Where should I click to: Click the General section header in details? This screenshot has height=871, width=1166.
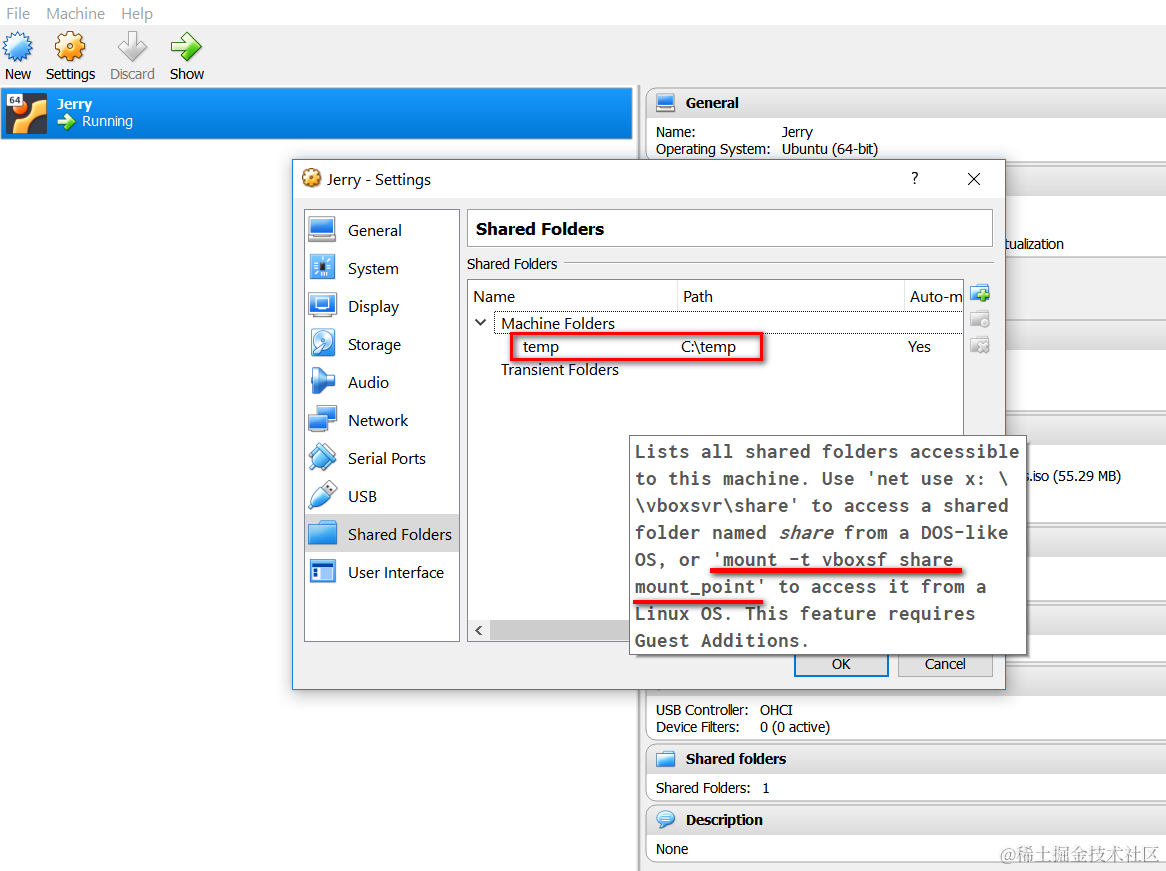click(x=906, y=103)
